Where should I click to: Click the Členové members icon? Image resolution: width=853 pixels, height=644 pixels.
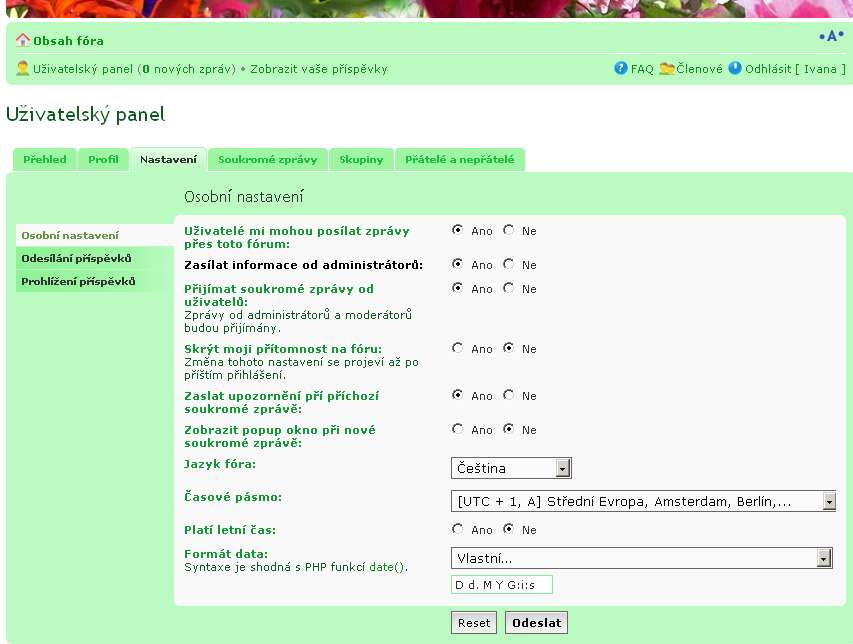(666, 69)
